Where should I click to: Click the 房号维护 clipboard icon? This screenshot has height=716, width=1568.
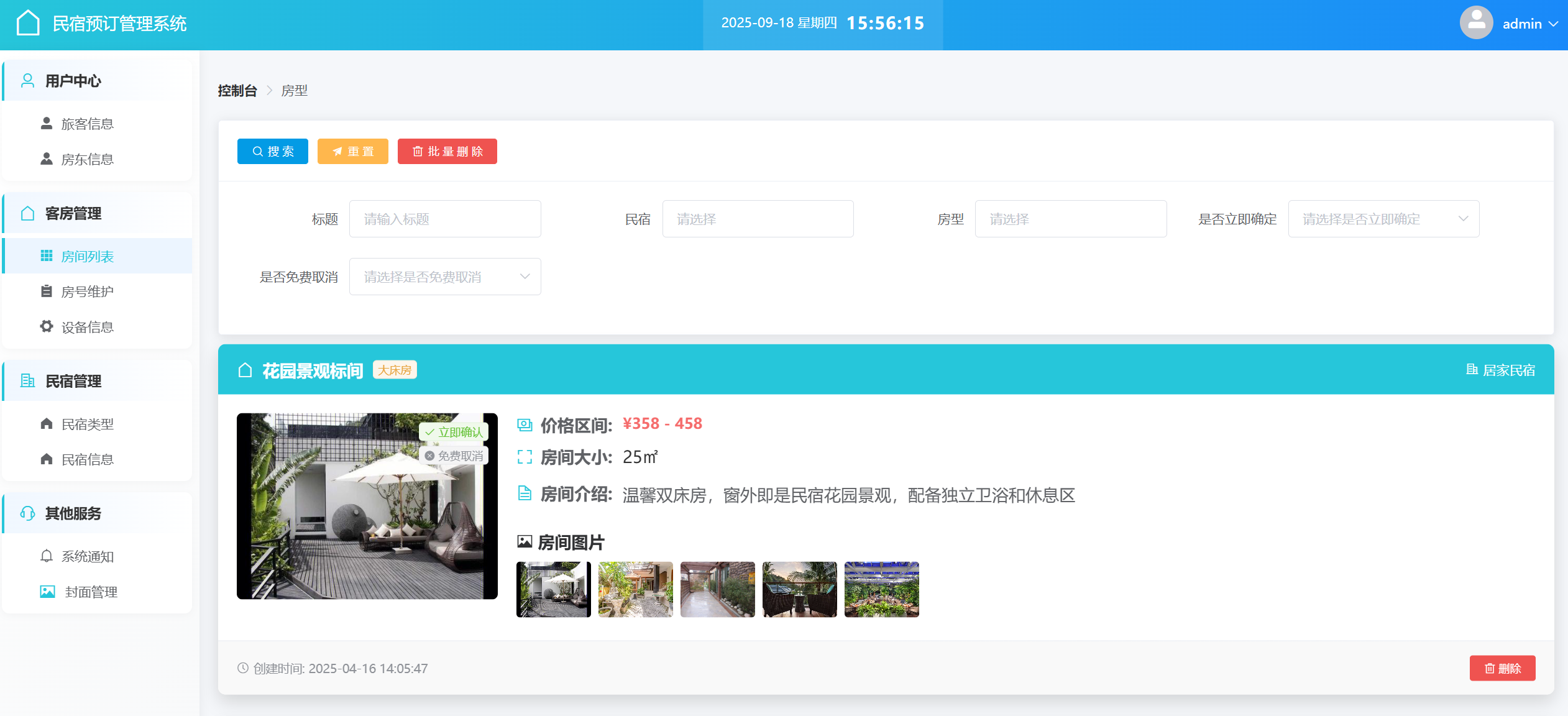point(47,291)
